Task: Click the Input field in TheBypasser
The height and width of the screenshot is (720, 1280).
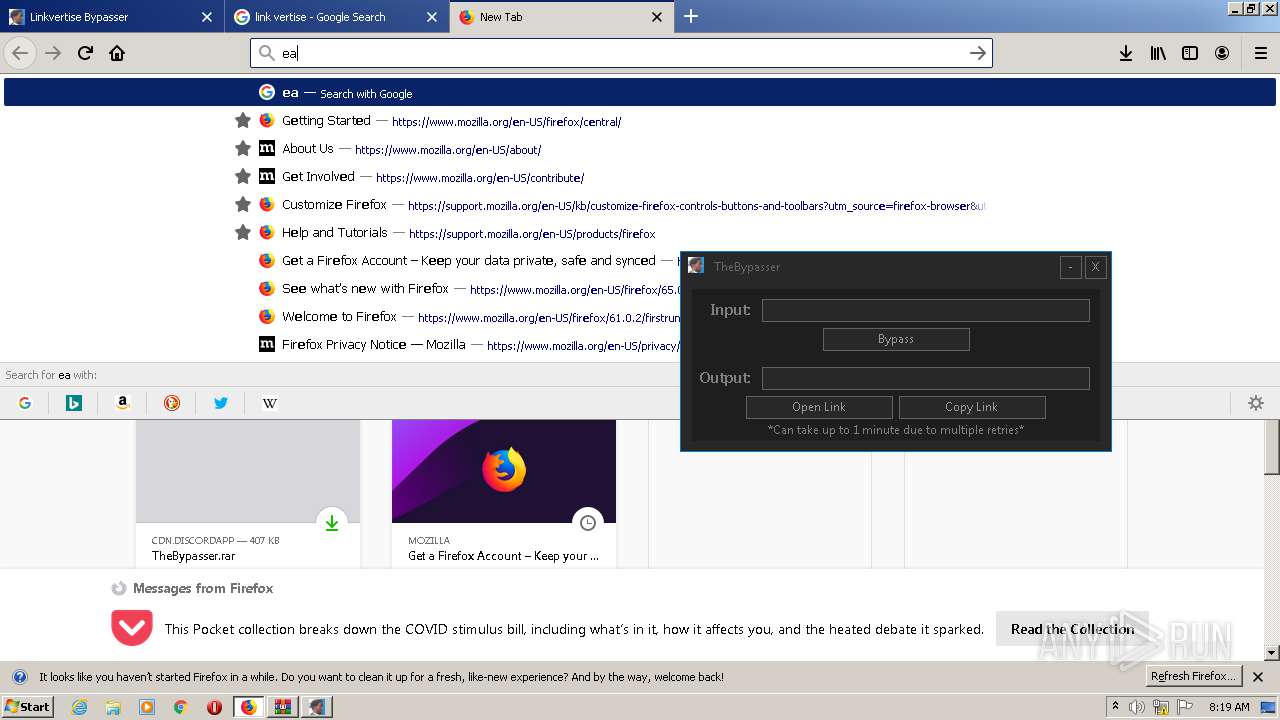Action: click(926, 311)
